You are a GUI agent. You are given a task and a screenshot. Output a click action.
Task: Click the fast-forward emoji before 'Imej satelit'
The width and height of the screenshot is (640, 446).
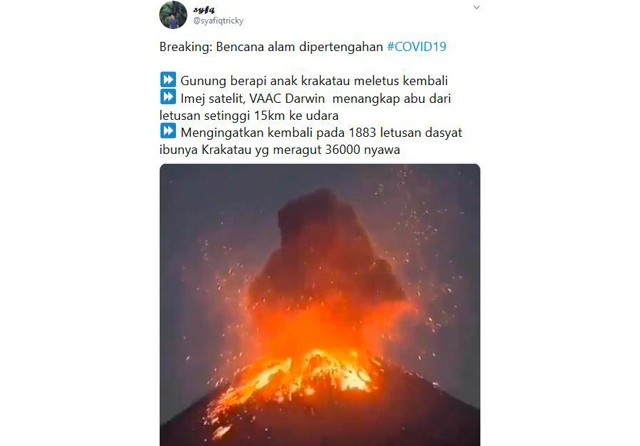[168, 97]
